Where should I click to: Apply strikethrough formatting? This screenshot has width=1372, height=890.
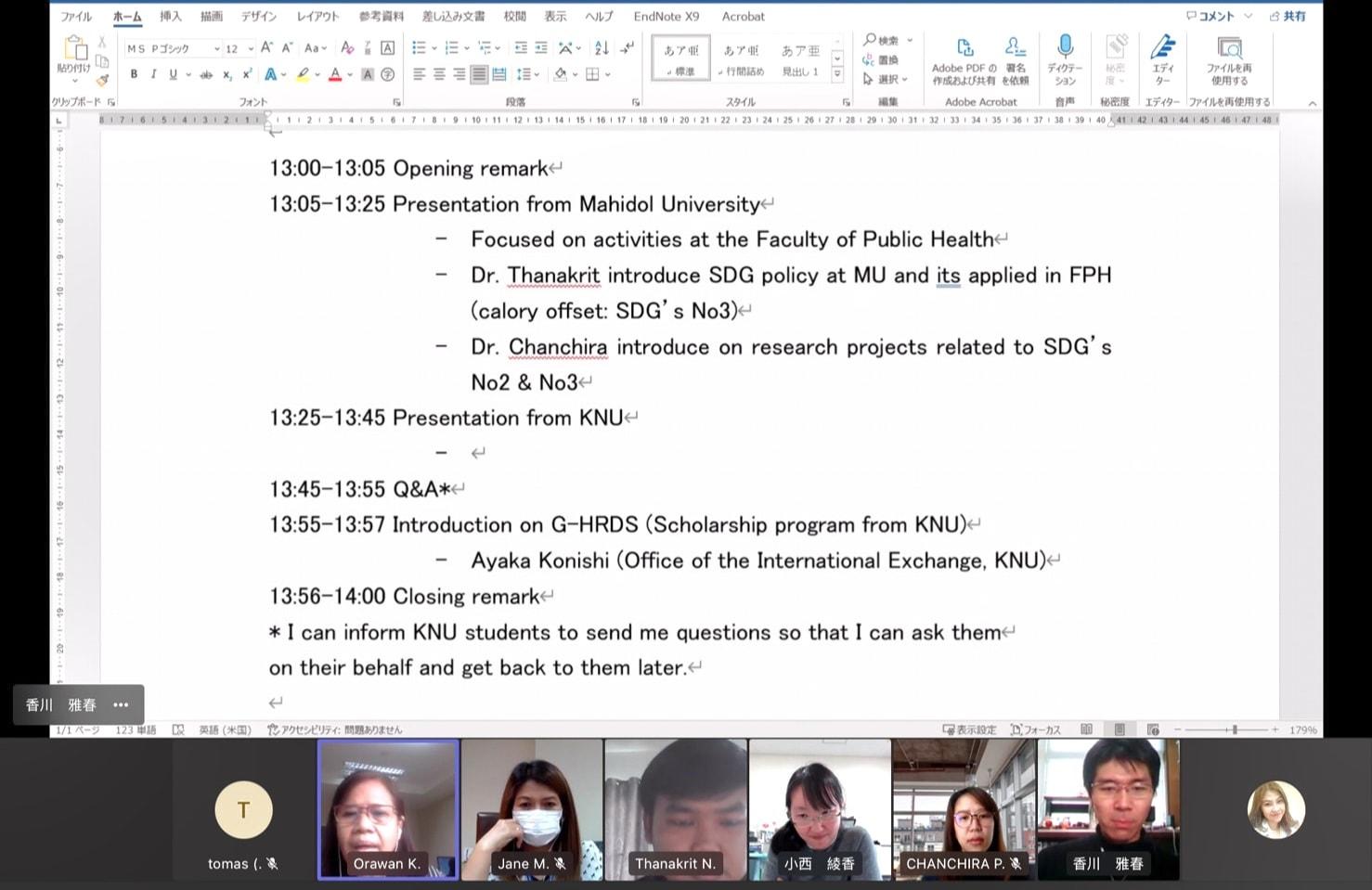[206, 74]
